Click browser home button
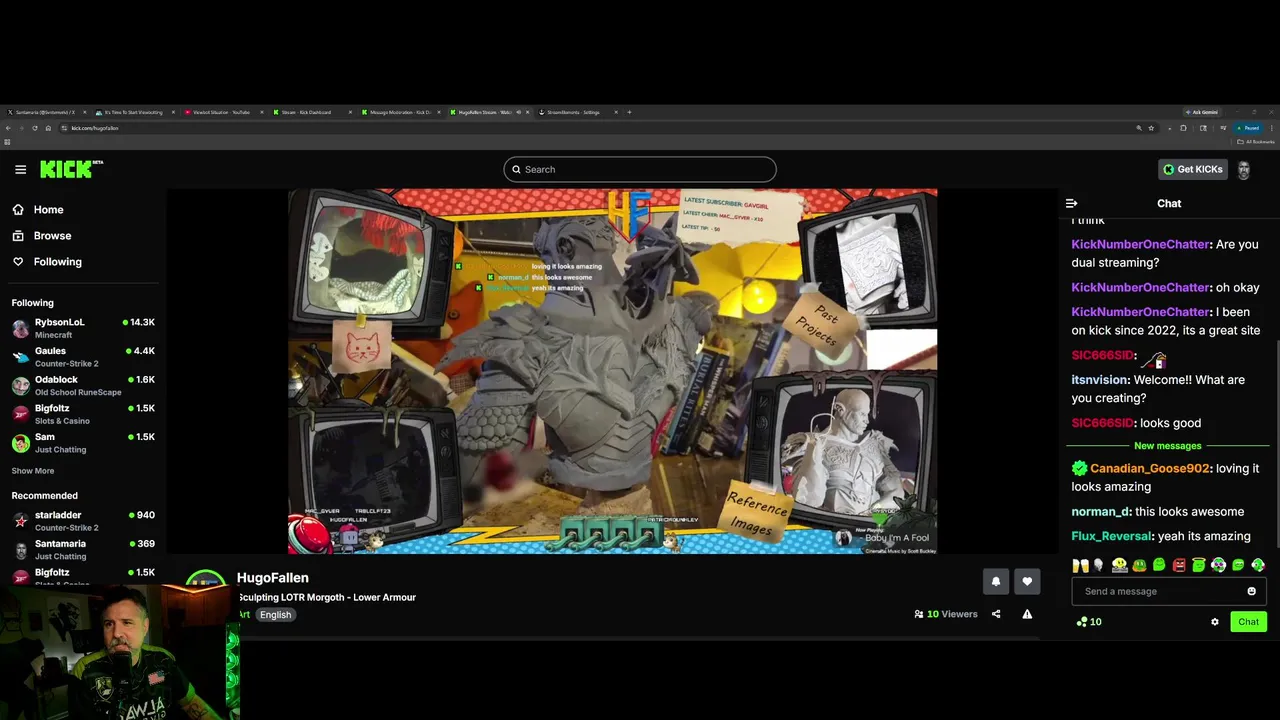 coord(48,128)
